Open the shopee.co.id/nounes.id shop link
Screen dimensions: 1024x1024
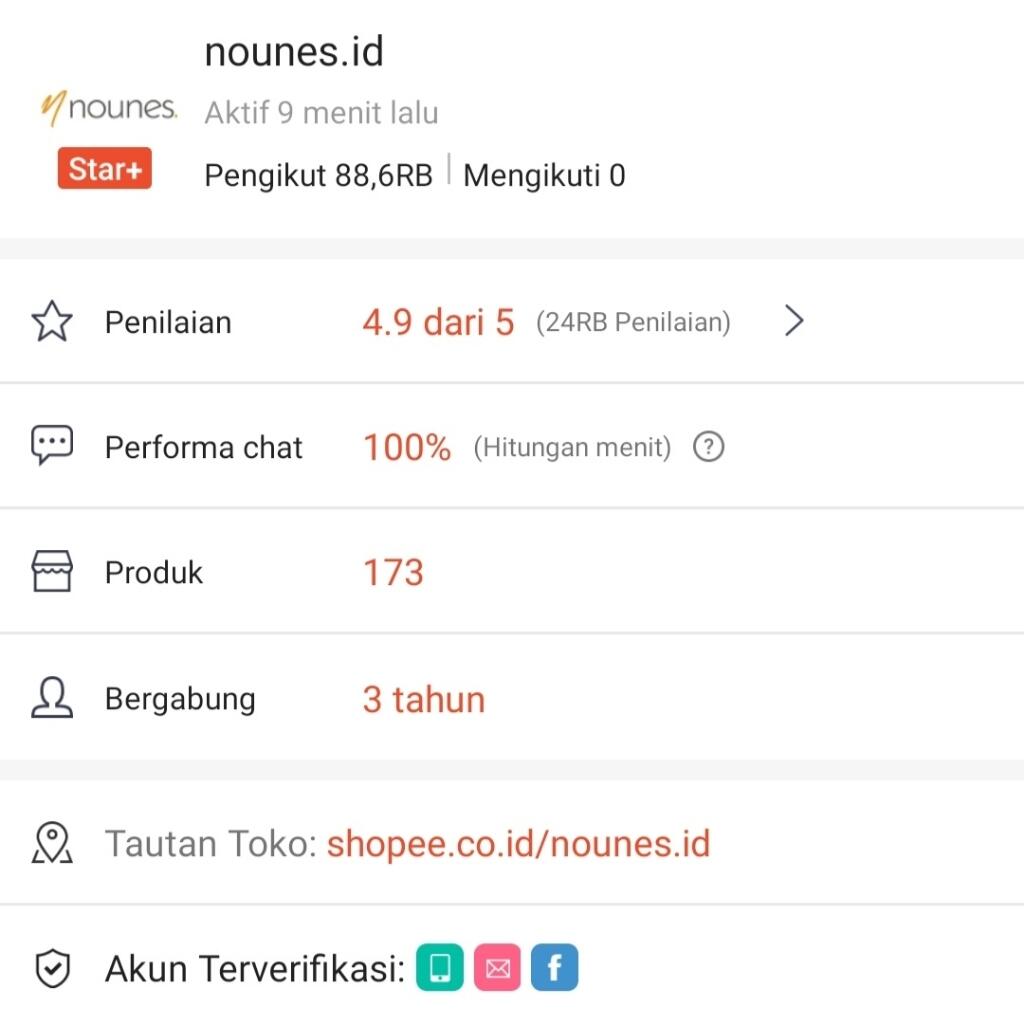pos(518,843)
